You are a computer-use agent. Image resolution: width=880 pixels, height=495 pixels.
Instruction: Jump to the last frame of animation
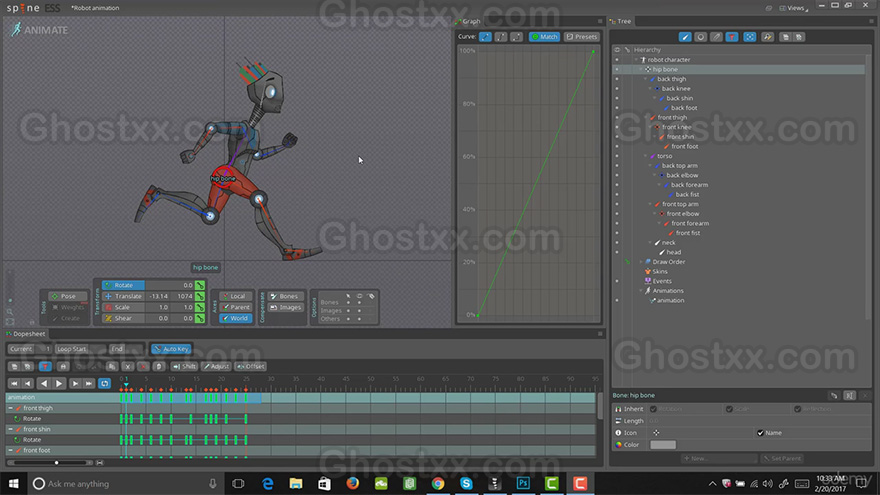click(x=89, y=383)
